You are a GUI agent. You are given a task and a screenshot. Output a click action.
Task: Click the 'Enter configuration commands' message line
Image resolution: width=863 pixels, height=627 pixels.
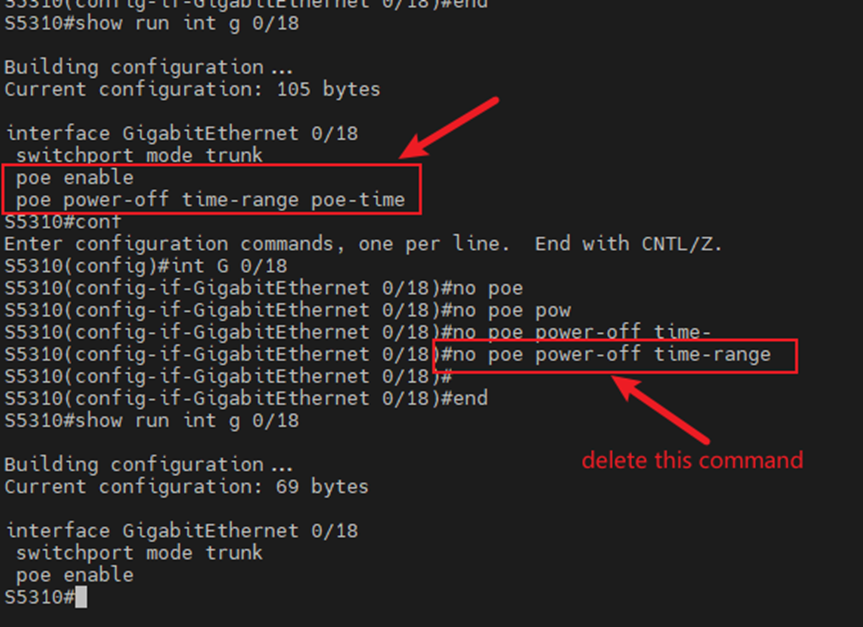point(363,244)
